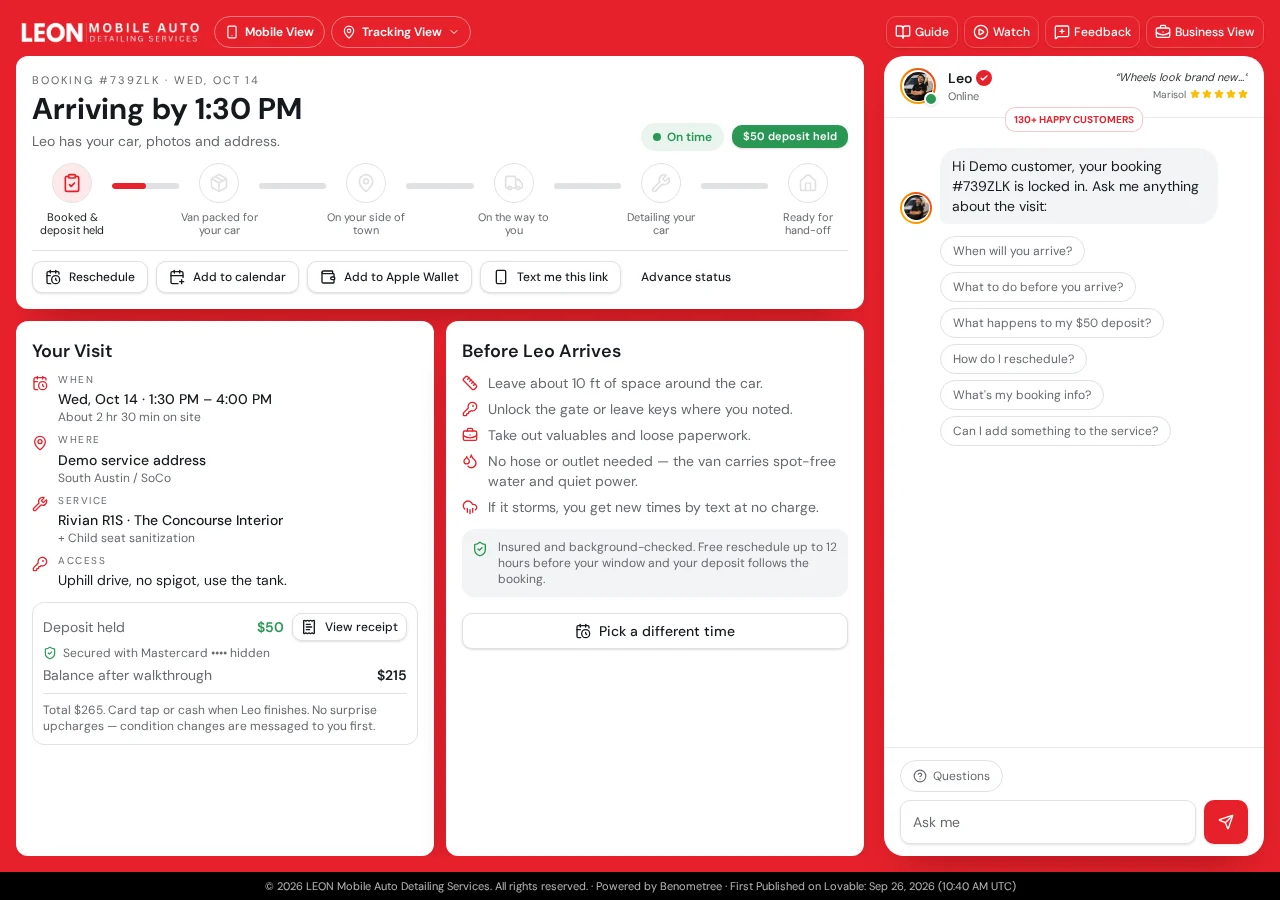Viewport: 1280px width, 900px height.
Task: Select 'What to do before you arrive?' chip
Action: pos(1038,287)
